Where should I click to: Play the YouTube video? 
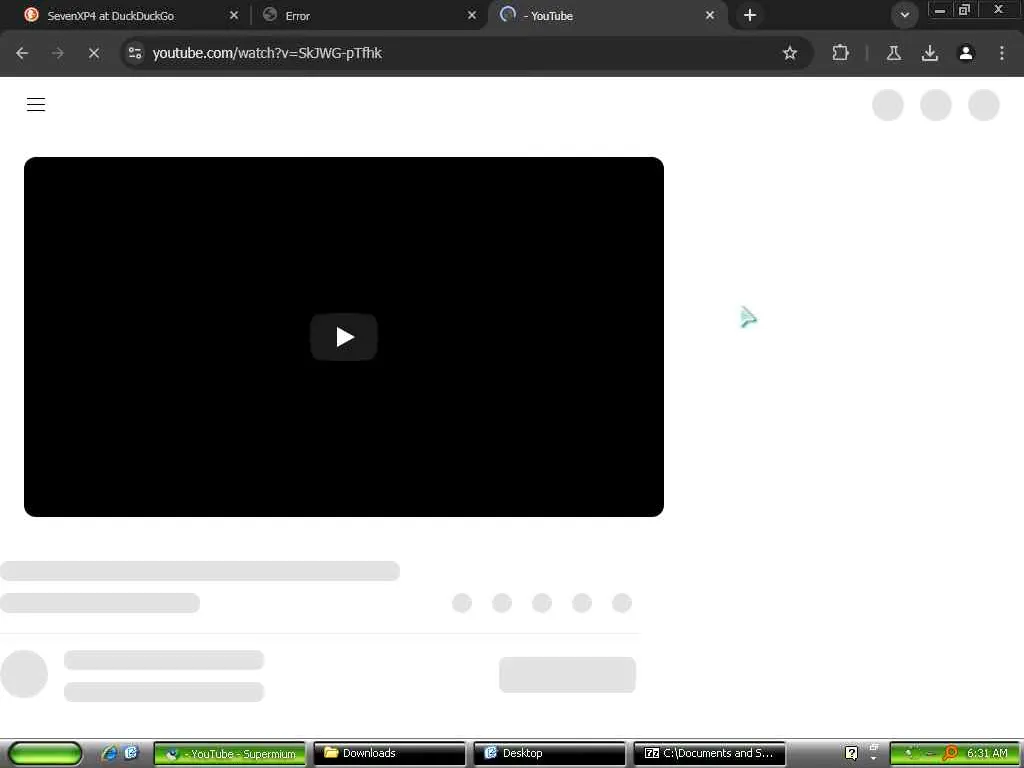344,337
